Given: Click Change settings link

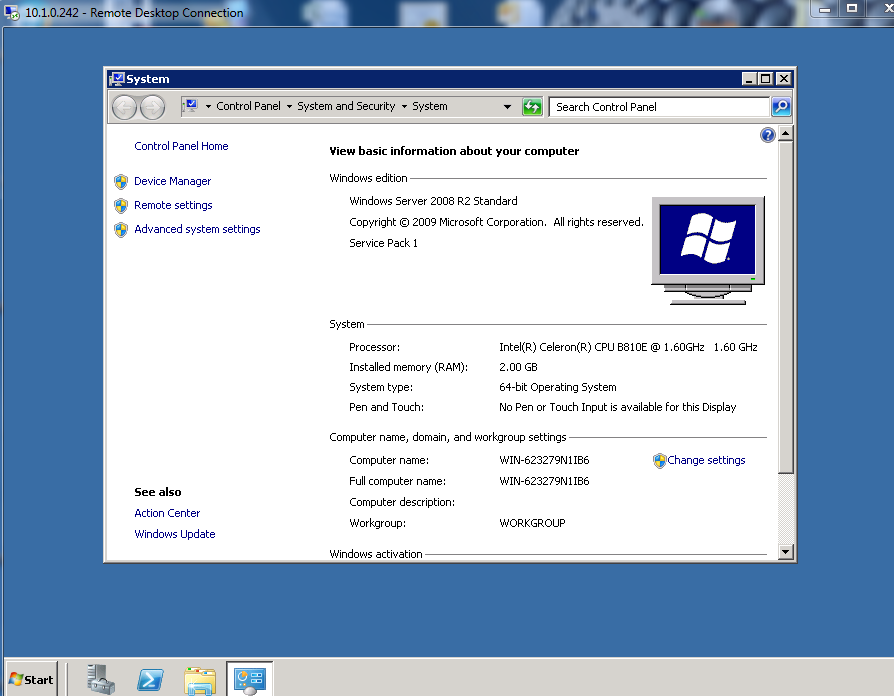Looking at the screenshot, I should click(706, 460).
